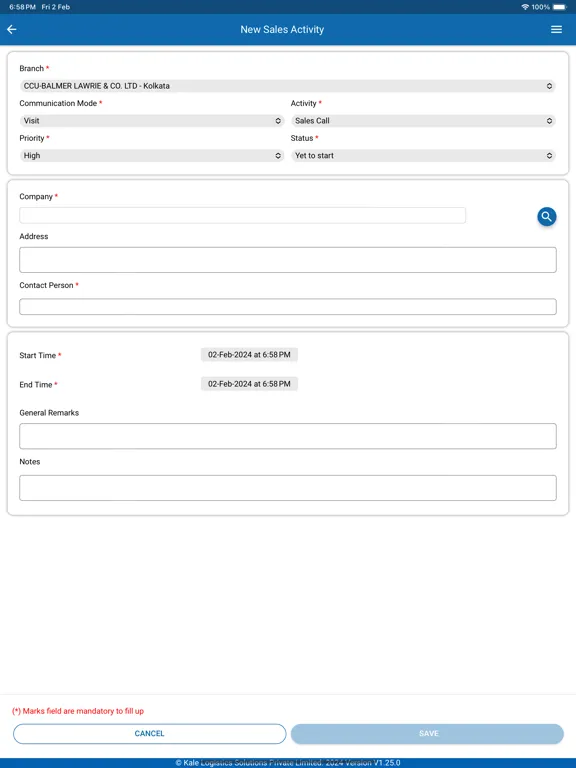Viewport: 576px width, 768px height.
Task: Click the Kale Logistics copyright footer
Action: (x=288, y=763)
